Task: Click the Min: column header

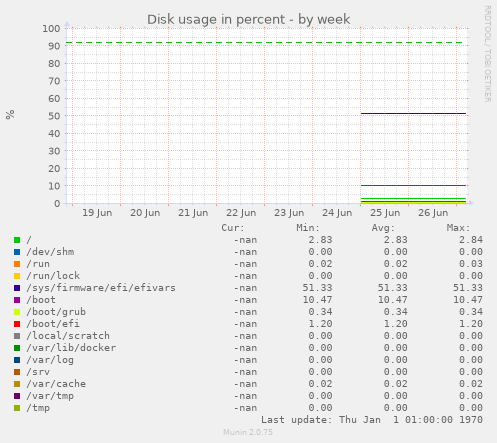Action: pos(308,228)
